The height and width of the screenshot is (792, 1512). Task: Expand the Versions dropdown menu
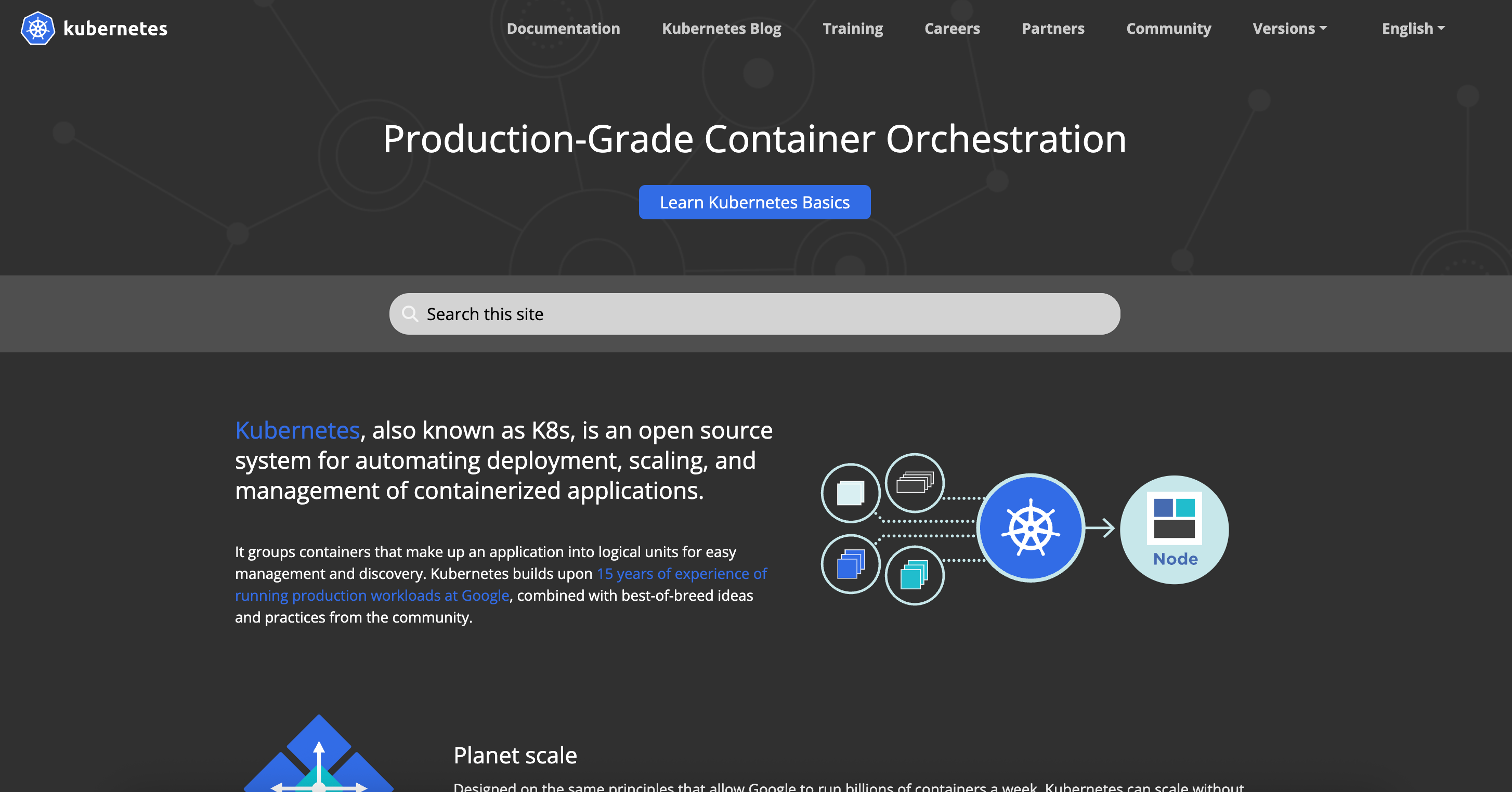tap(1289, 28)
